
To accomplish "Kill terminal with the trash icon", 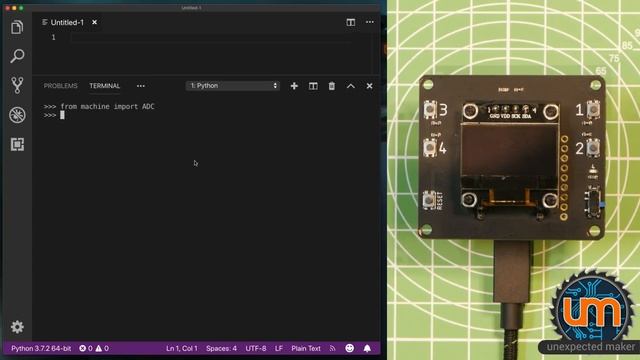I will click(332, 86).
